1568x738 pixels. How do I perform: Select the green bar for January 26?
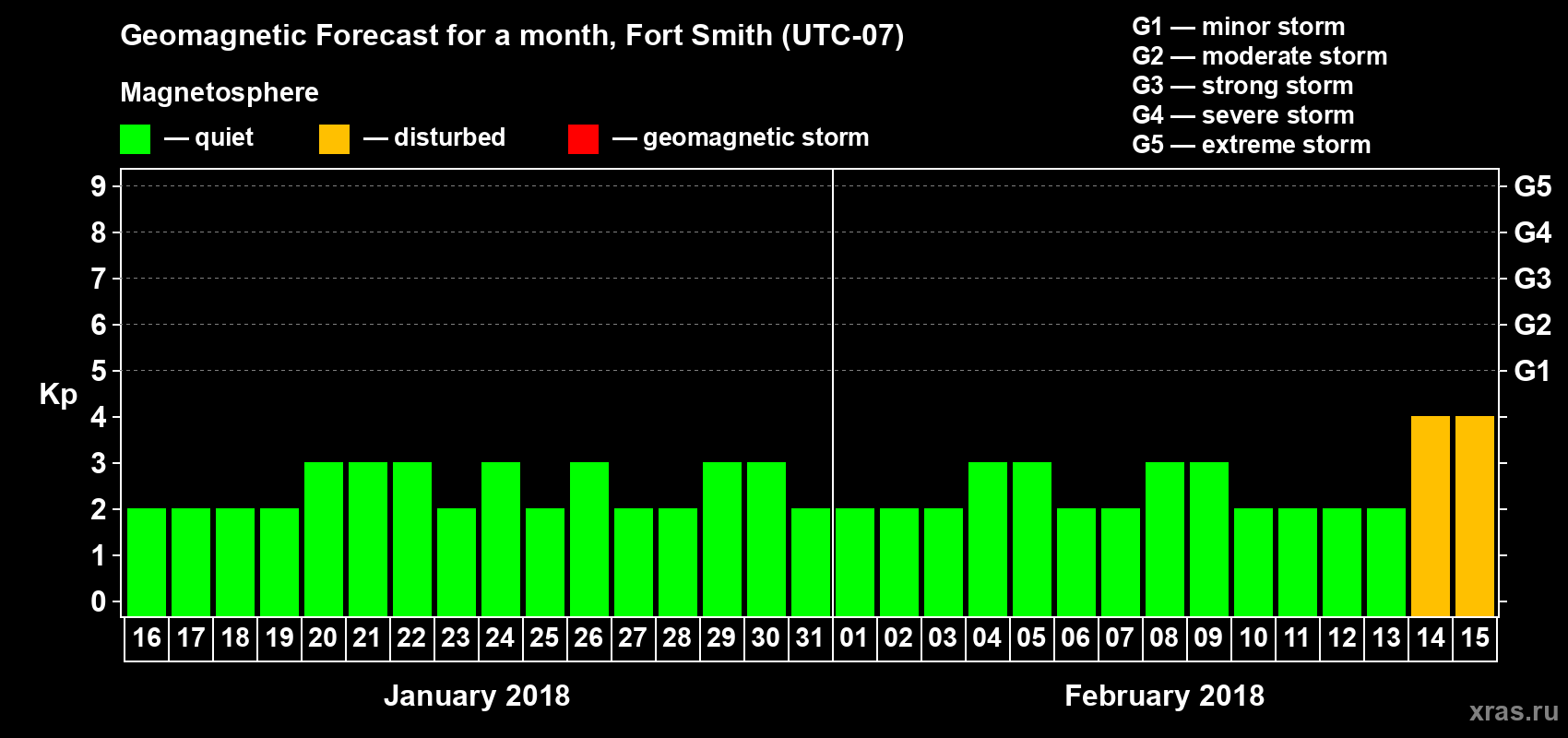[589, 539]
